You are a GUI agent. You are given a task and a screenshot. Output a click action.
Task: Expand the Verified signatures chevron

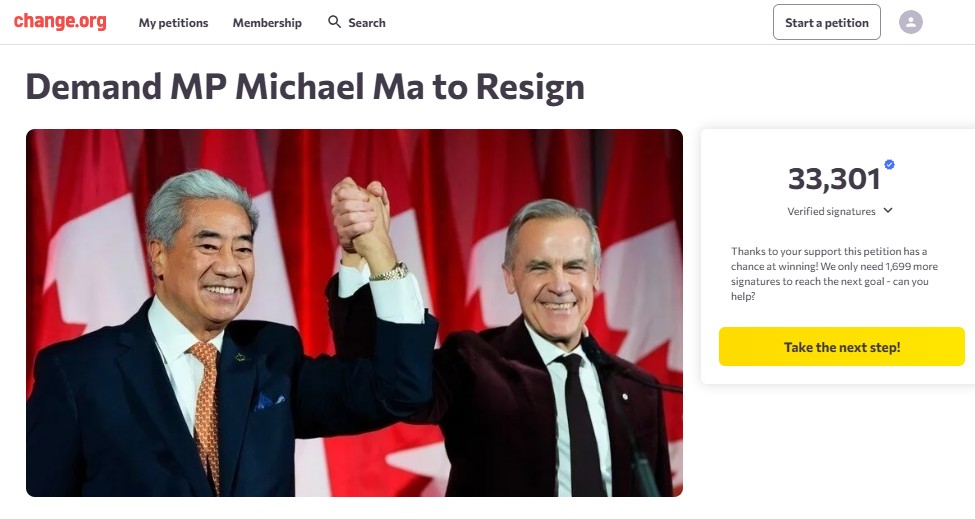coord(888,211)
